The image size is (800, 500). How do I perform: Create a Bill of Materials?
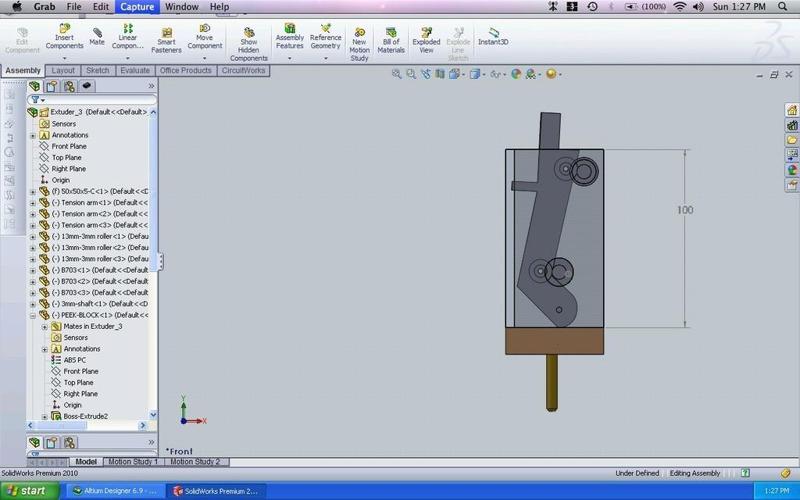point(391,36)
